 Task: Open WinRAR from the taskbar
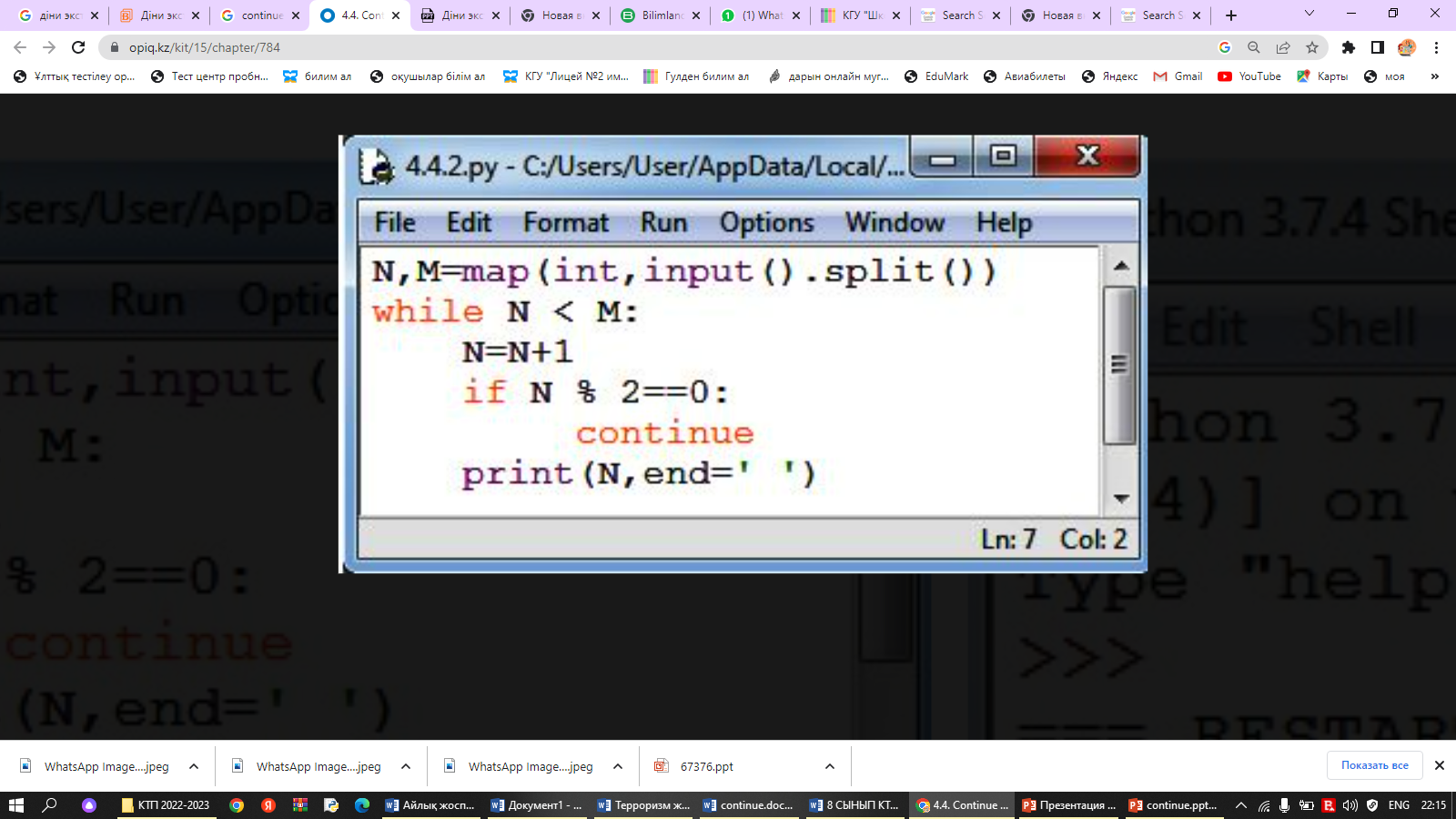pyautogui.click(x=299, y=805)
